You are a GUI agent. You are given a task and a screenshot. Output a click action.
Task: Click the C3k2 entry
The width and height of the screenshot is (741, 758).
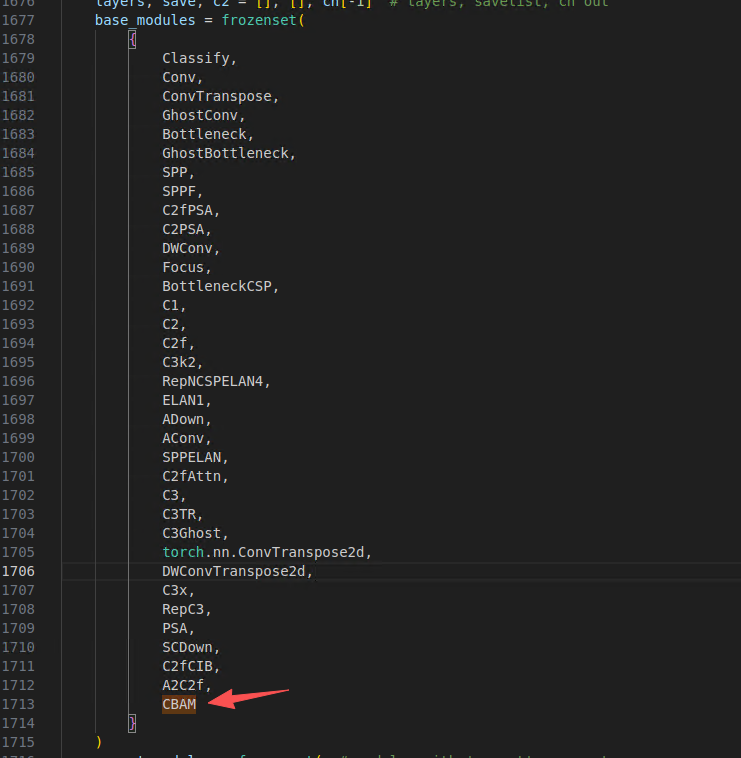coord(179,362)
